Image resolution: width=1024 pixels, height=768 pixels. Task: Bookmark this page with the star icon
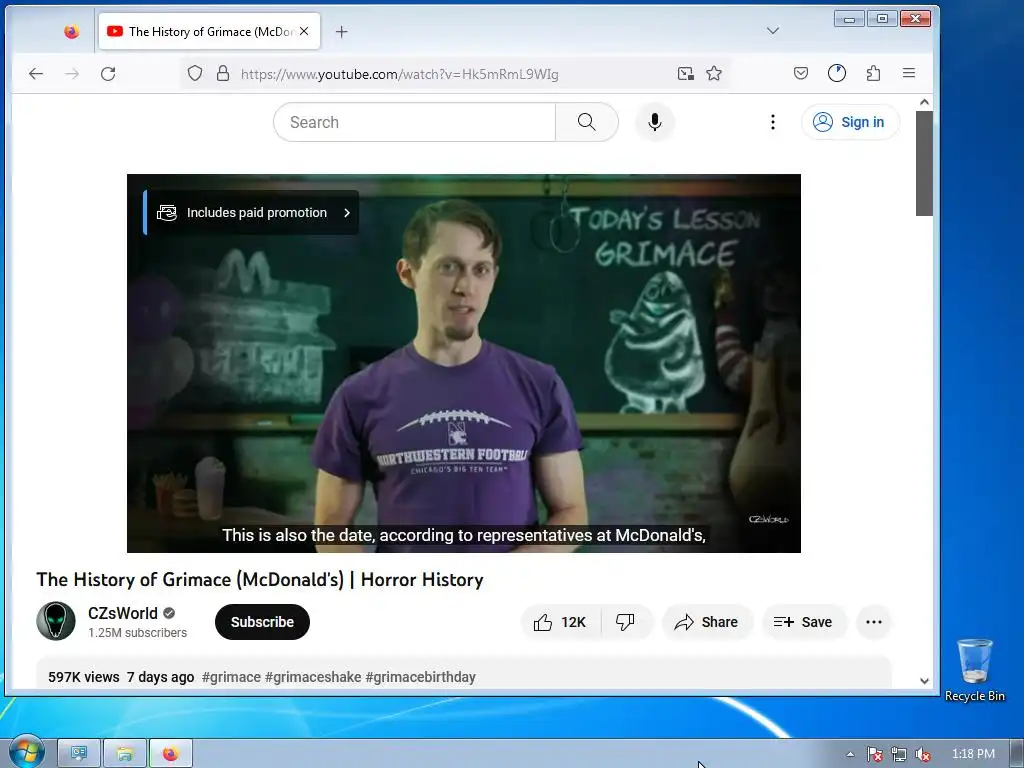(714, 73)
